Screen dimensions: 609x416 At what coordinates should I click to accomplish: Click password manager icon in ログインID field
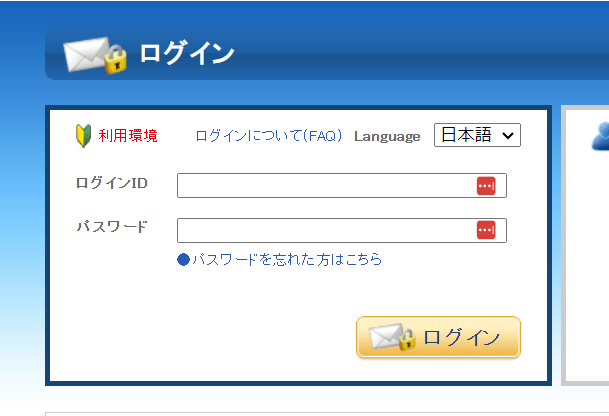[486, 186]
